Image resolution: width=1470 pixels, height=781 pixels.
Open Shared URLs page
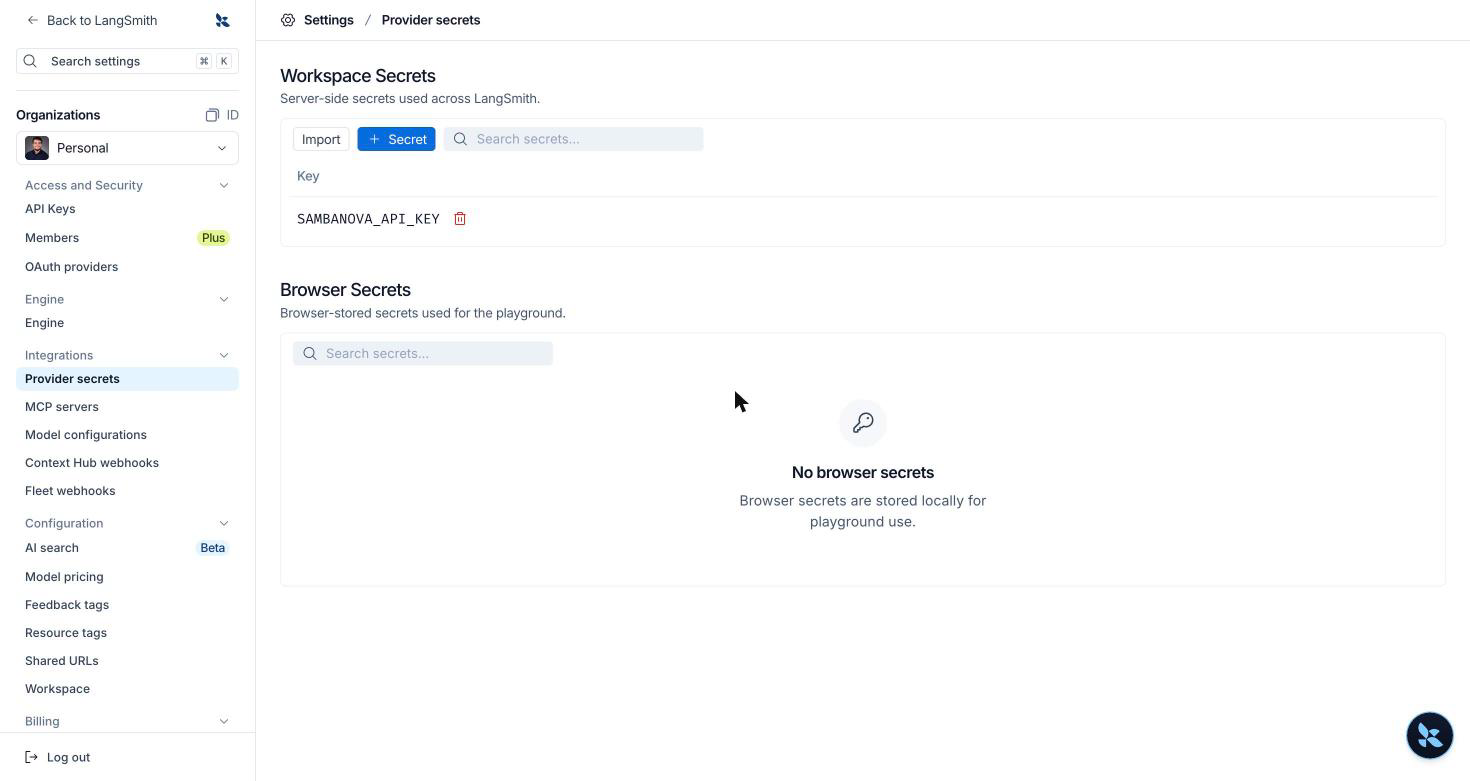(127, 661)
